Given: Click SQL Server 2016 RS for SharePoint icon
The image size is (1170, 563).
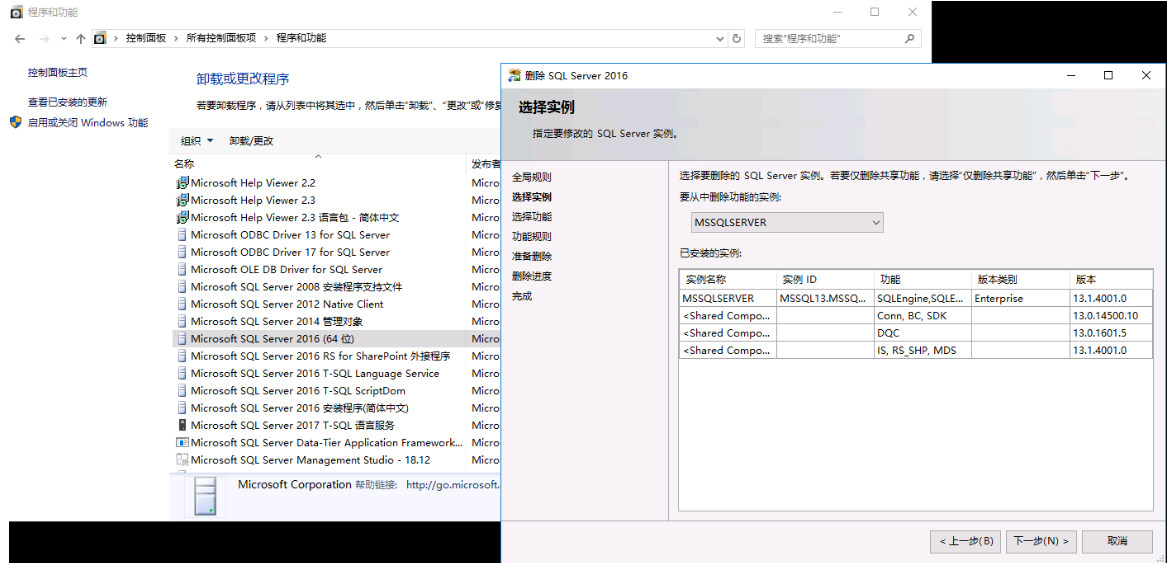Looking at the screenshot, I should click(x=182, y=356).
